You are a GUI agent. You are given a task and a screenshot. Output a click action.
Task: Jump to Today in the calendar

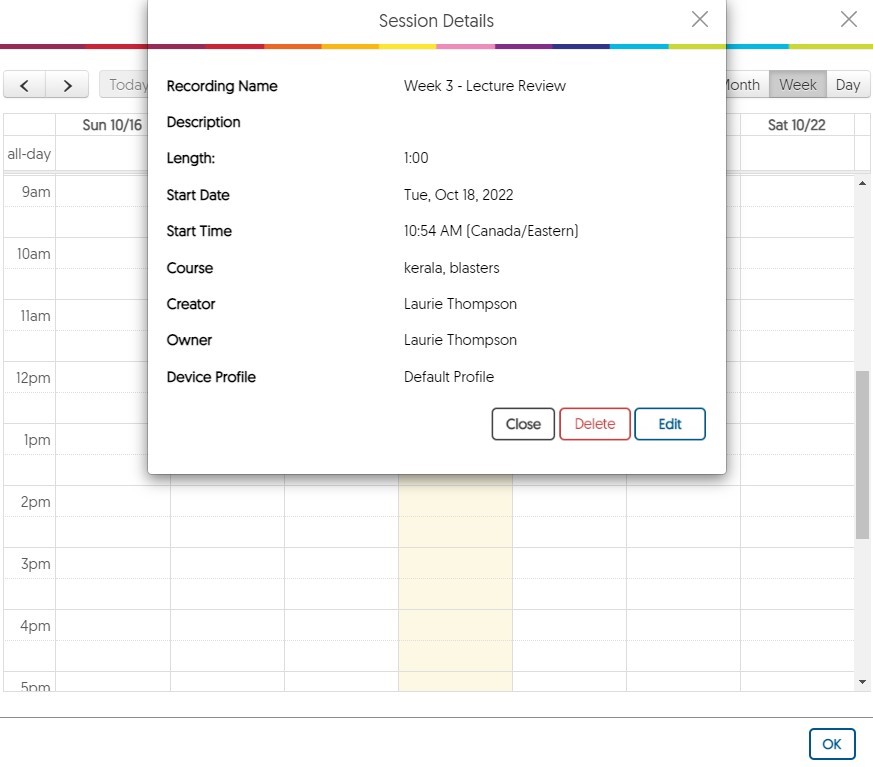pos(124,85)
